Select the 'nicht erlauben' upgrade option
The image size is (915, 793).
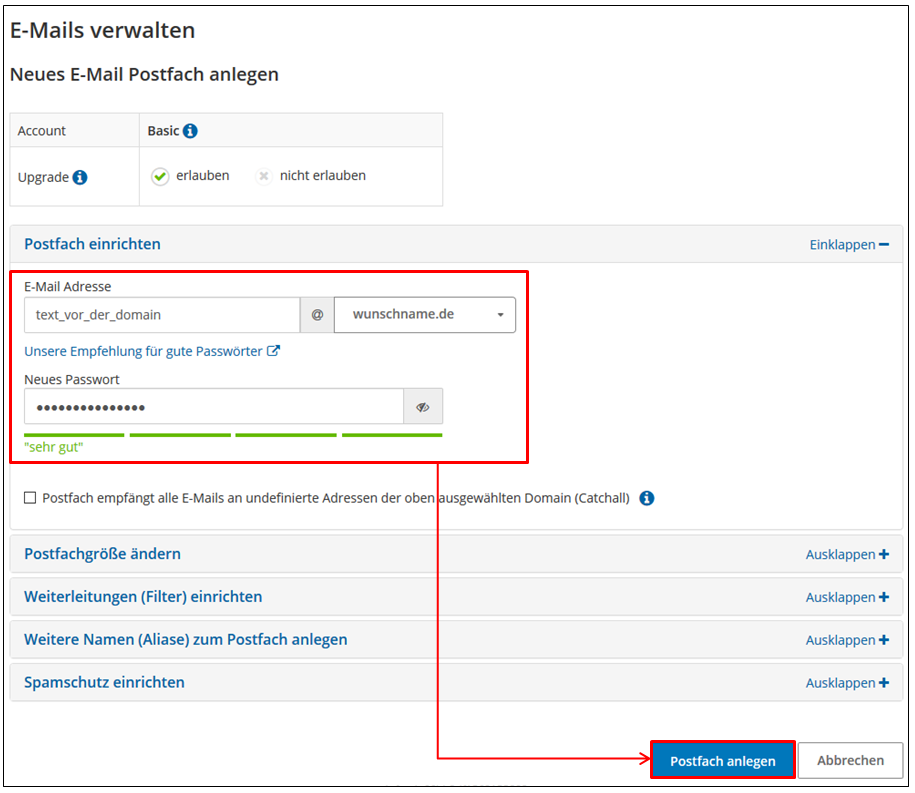pos(264,176)
